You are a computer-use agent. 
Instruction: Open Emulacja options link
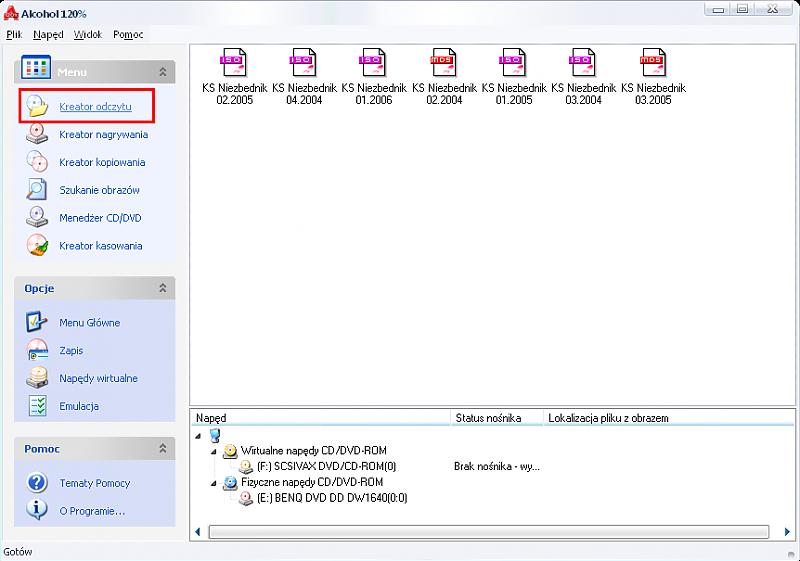tap(79, 406)
